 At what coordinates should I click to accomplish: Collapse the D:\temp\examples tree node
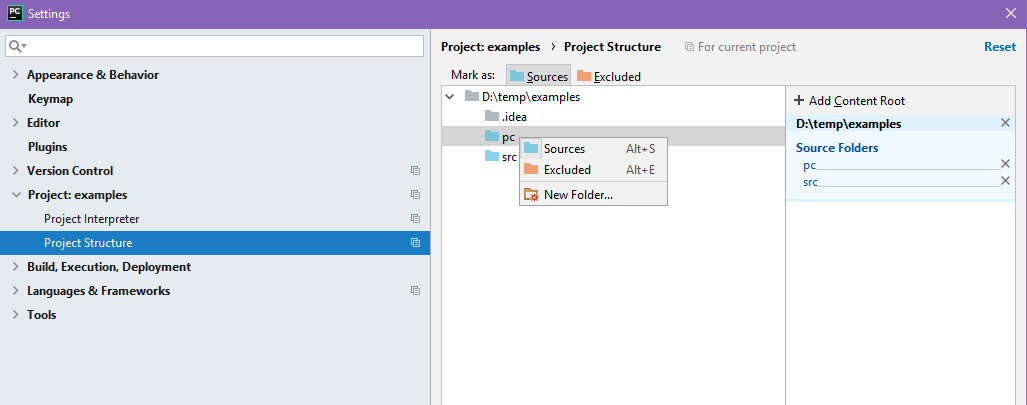click(449, 97)
